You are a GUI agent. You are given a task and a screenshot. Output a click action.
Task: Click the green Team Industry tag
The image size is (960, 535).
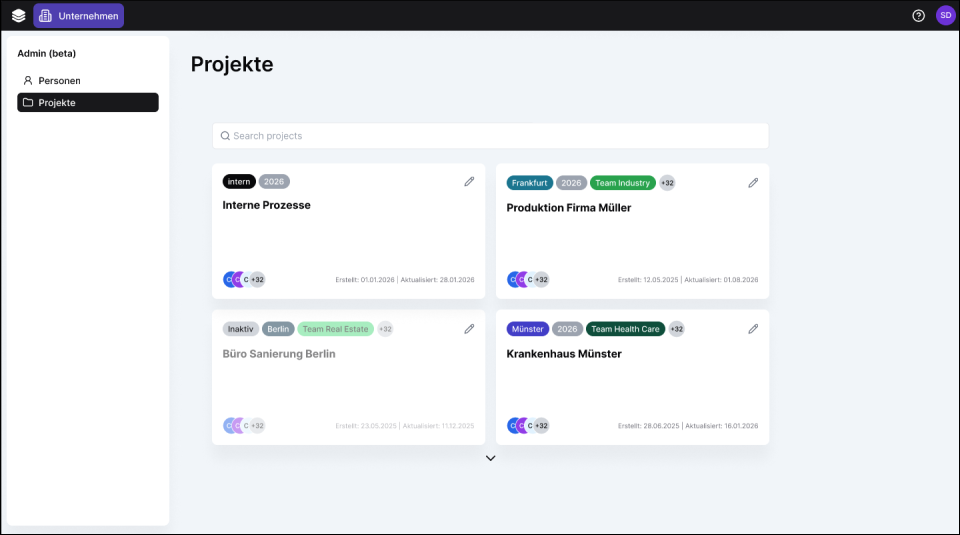(x=622, y=183)
